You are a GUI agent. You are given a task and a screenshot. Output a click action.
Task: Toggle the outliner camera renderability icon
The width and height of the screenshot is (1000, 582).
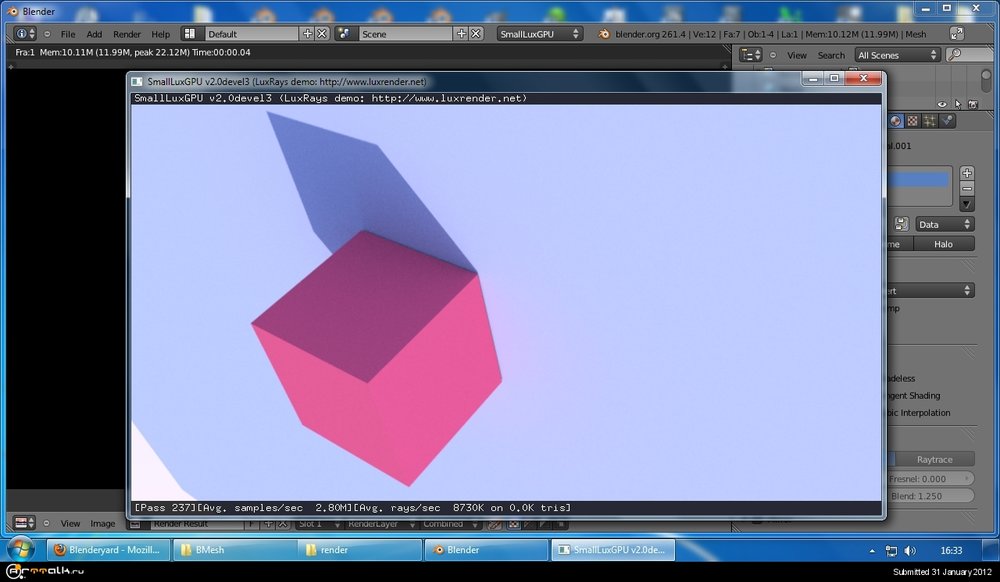pos(971,103)
